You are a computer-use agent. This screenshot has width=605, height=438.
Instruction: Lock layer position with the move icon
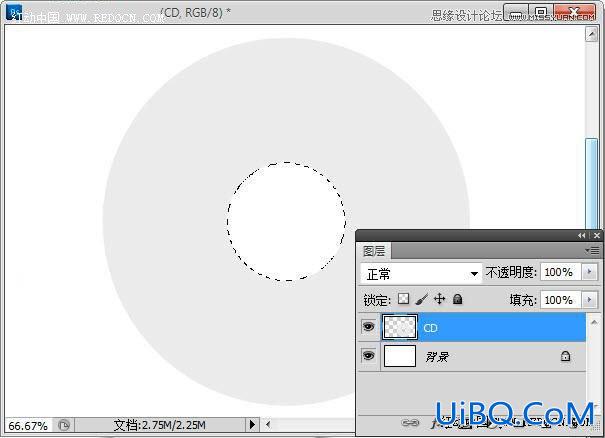click(x=439, y=299)
